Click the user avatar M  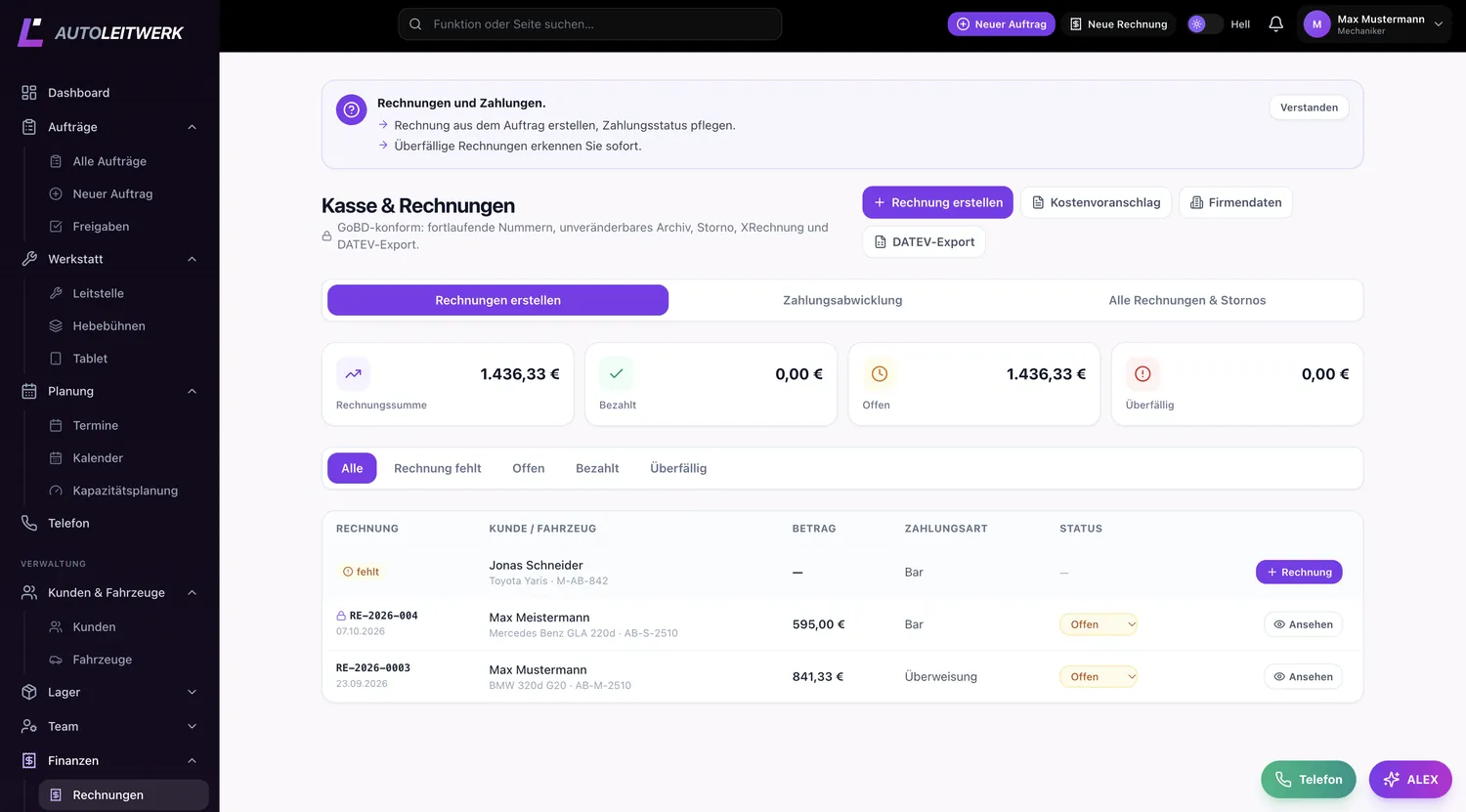click(1316, 24)
